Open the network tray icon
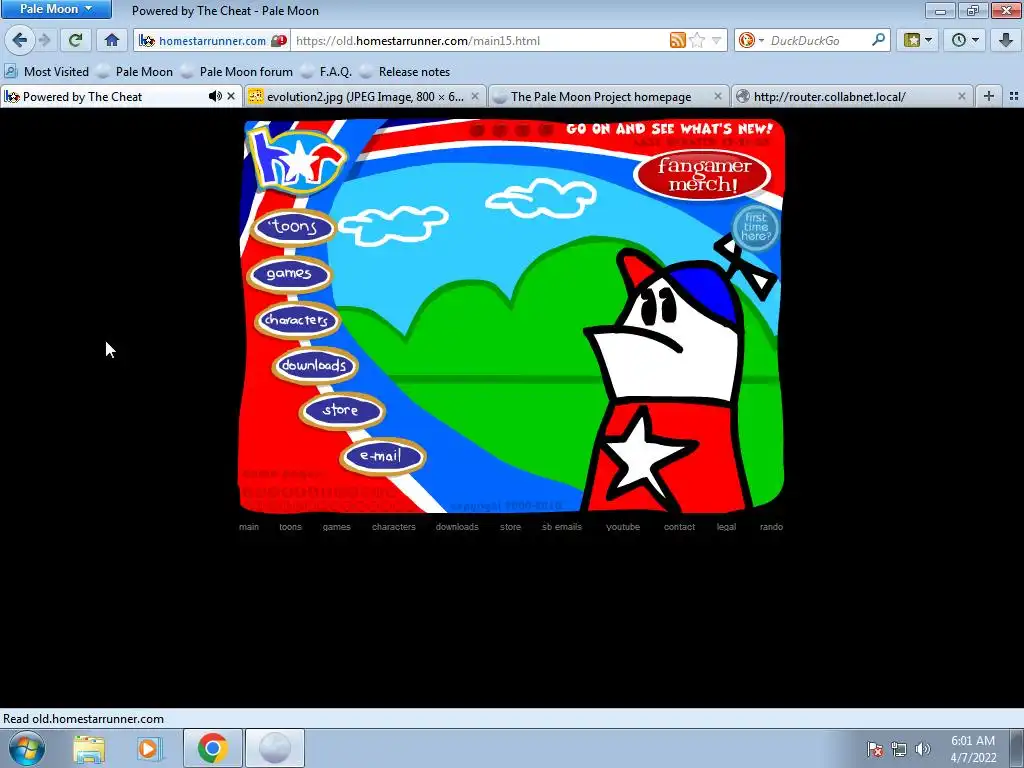 click(x=899, y=750)
